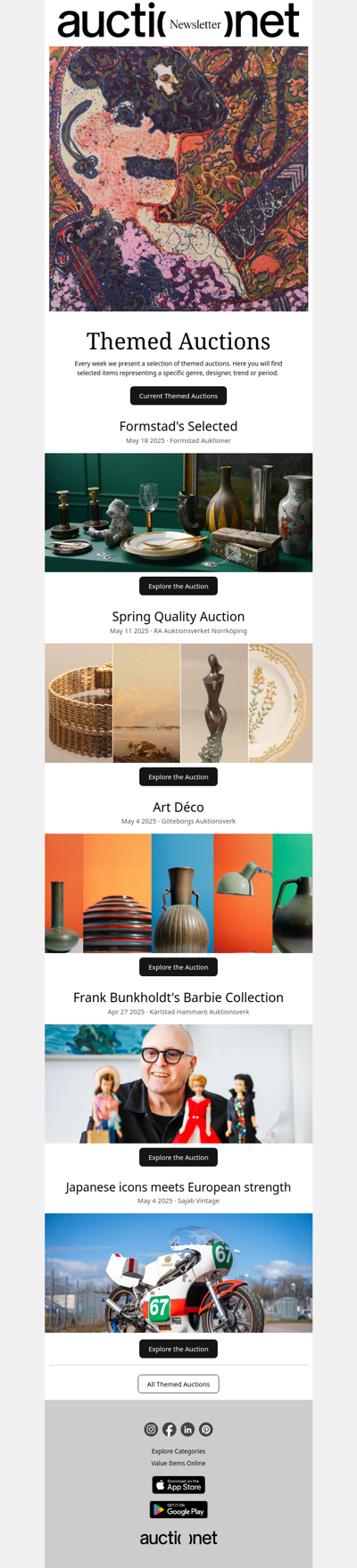Explore the Auction under Formstad's Selected

(x=178, y=587)
